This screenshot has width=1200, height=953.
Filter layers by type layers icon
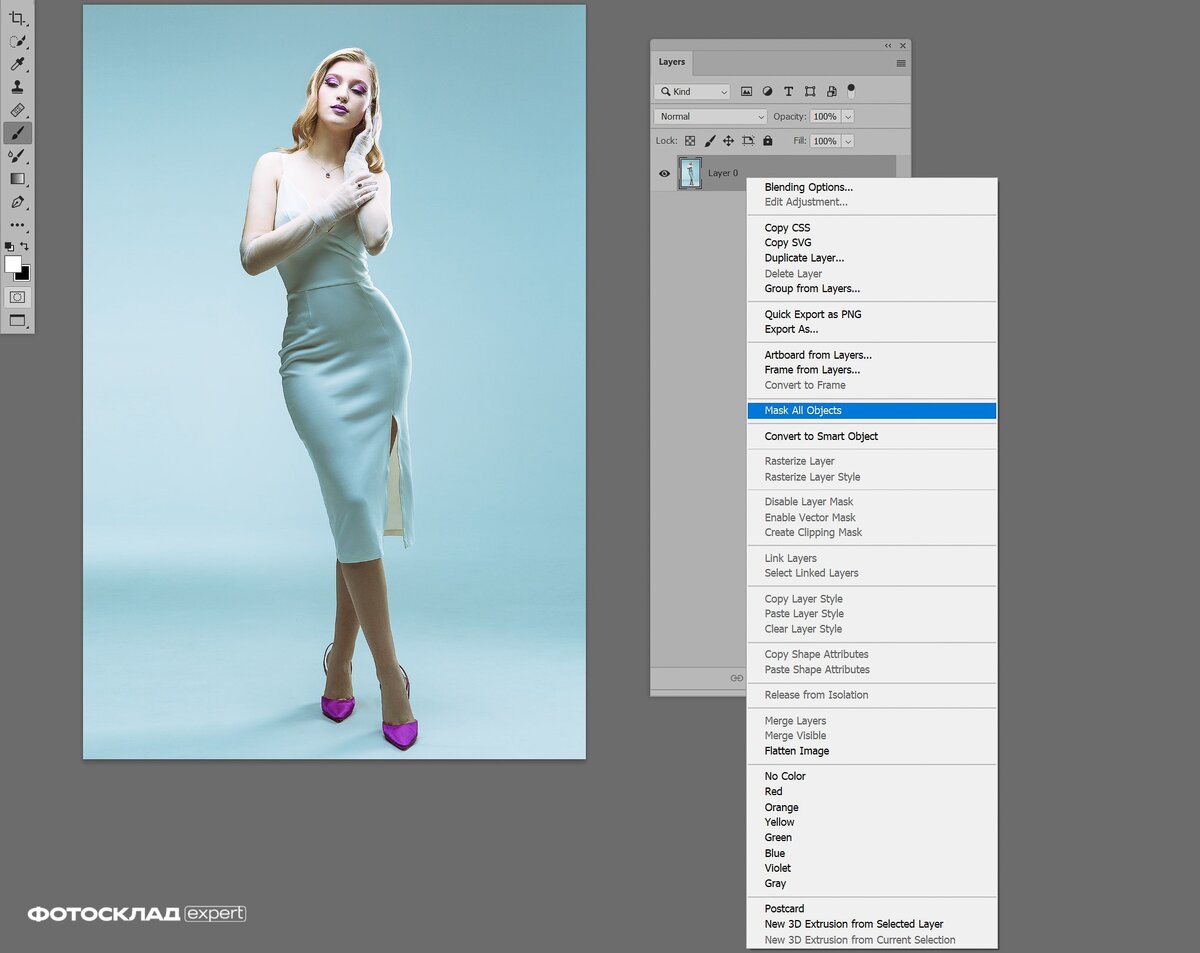tap(788, 91)
